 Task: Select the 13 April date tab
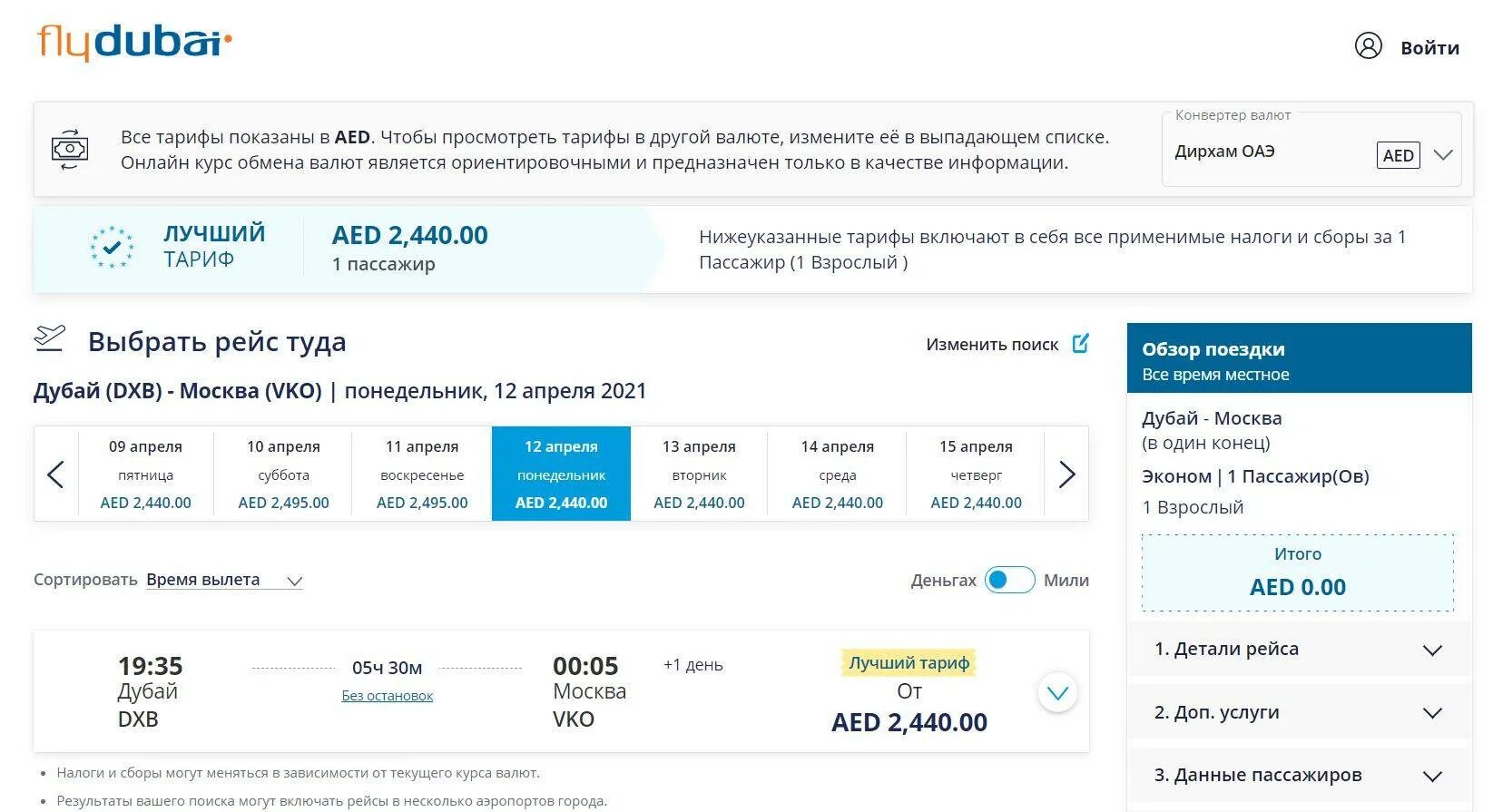coord(699,474)
